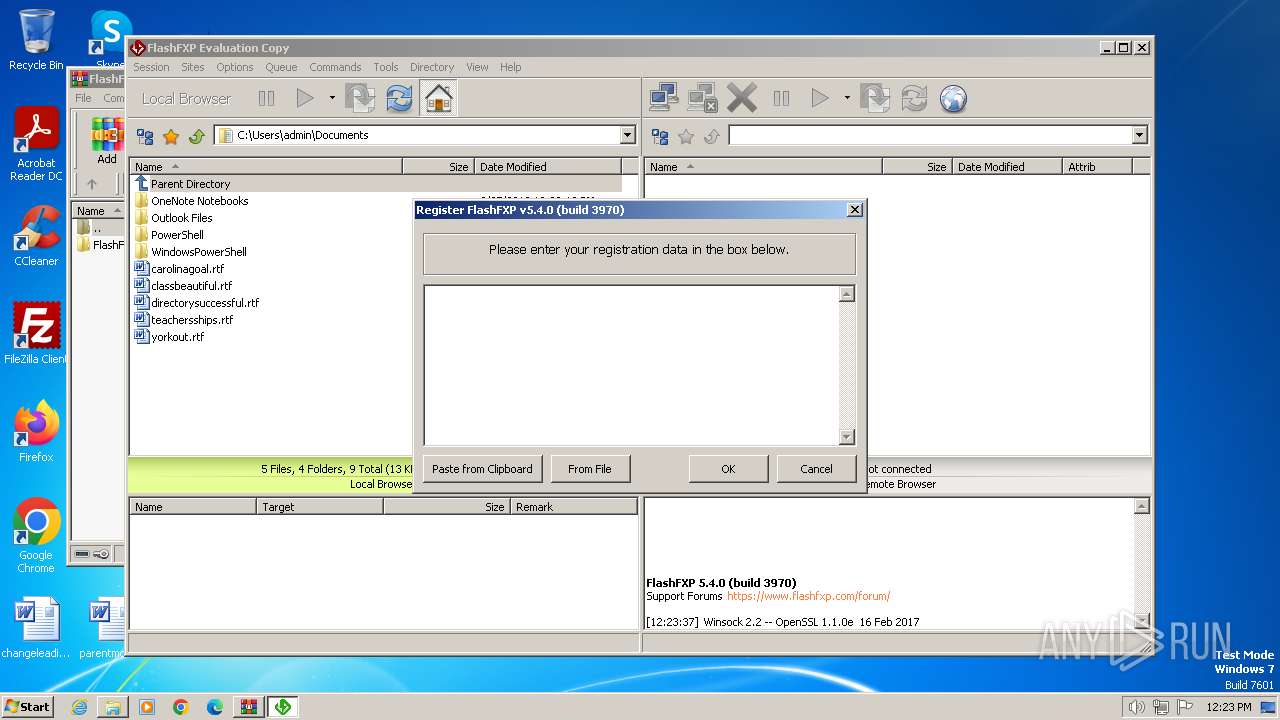
Task: Open the Queue menu
Action: pyautogui.click(x=281, y=67)
